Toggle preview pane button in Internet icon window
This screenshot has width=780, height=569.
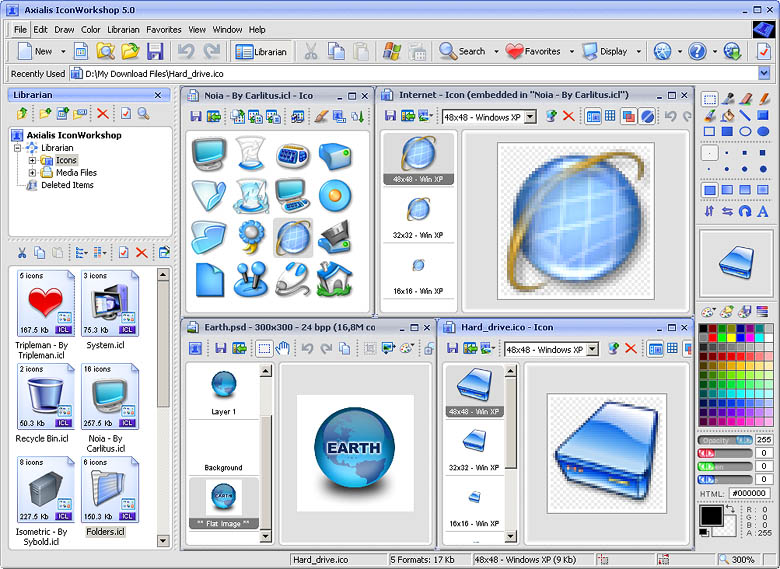coord(593,116)
